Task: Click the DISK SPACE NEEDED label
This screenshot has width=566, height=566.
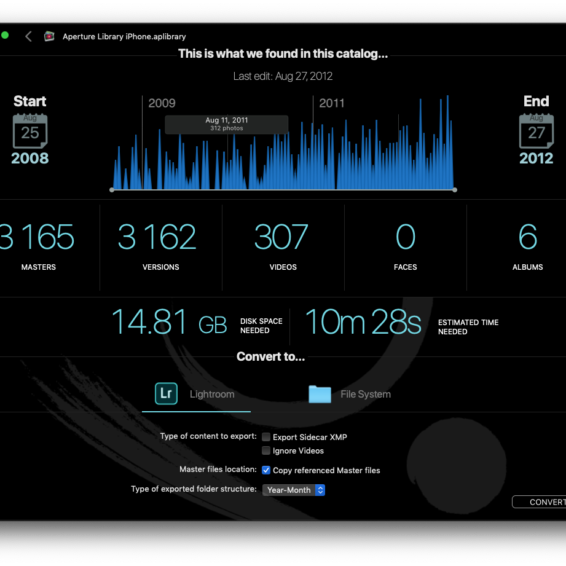Action: pos(261,326)
